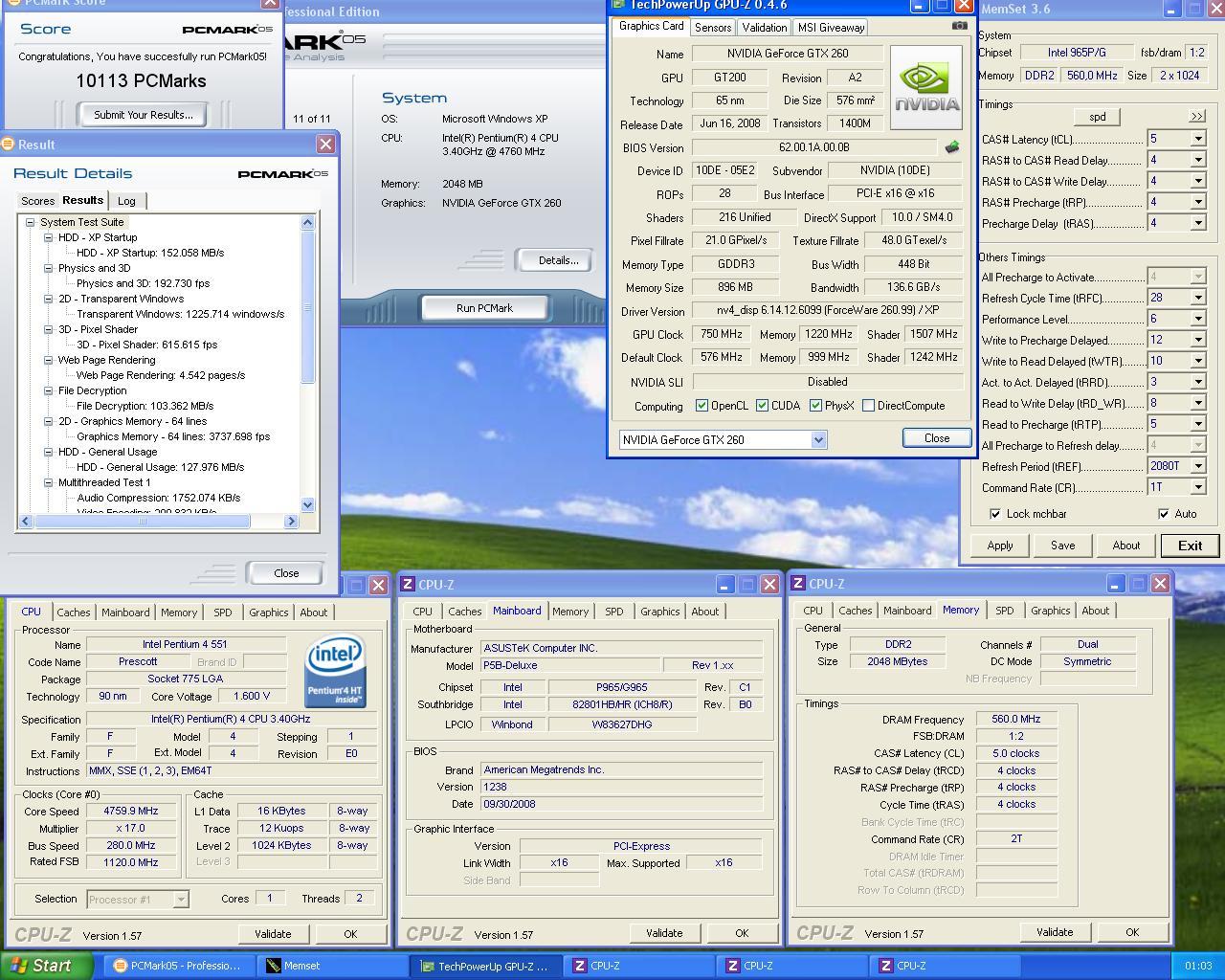The width and height of the screenshot is (1225, 980).
Task: Switch to Log tab in Result Details
Action: 126,201
